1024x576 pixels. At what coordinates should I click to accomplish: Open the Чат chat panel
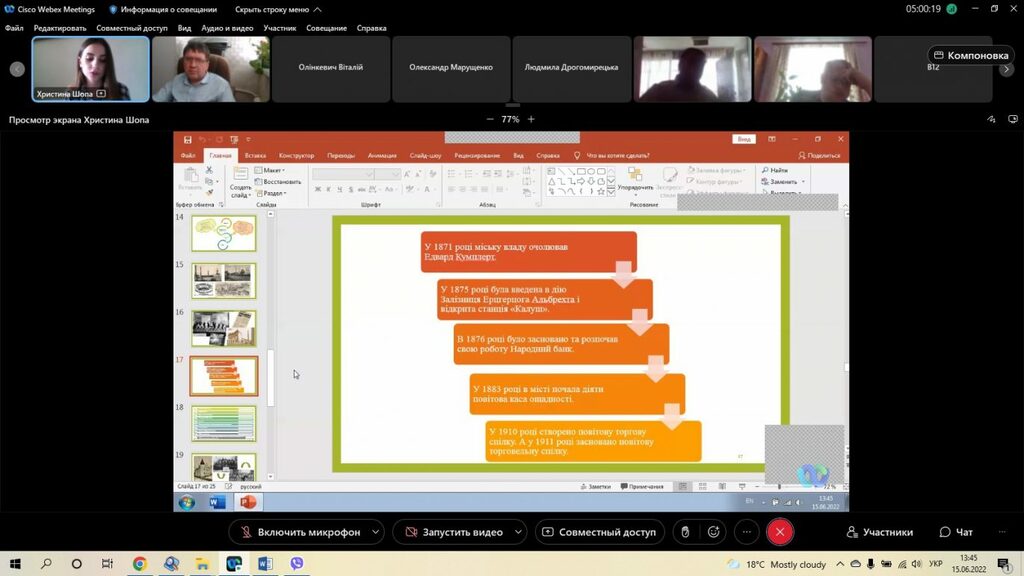[x=956, y=532]
